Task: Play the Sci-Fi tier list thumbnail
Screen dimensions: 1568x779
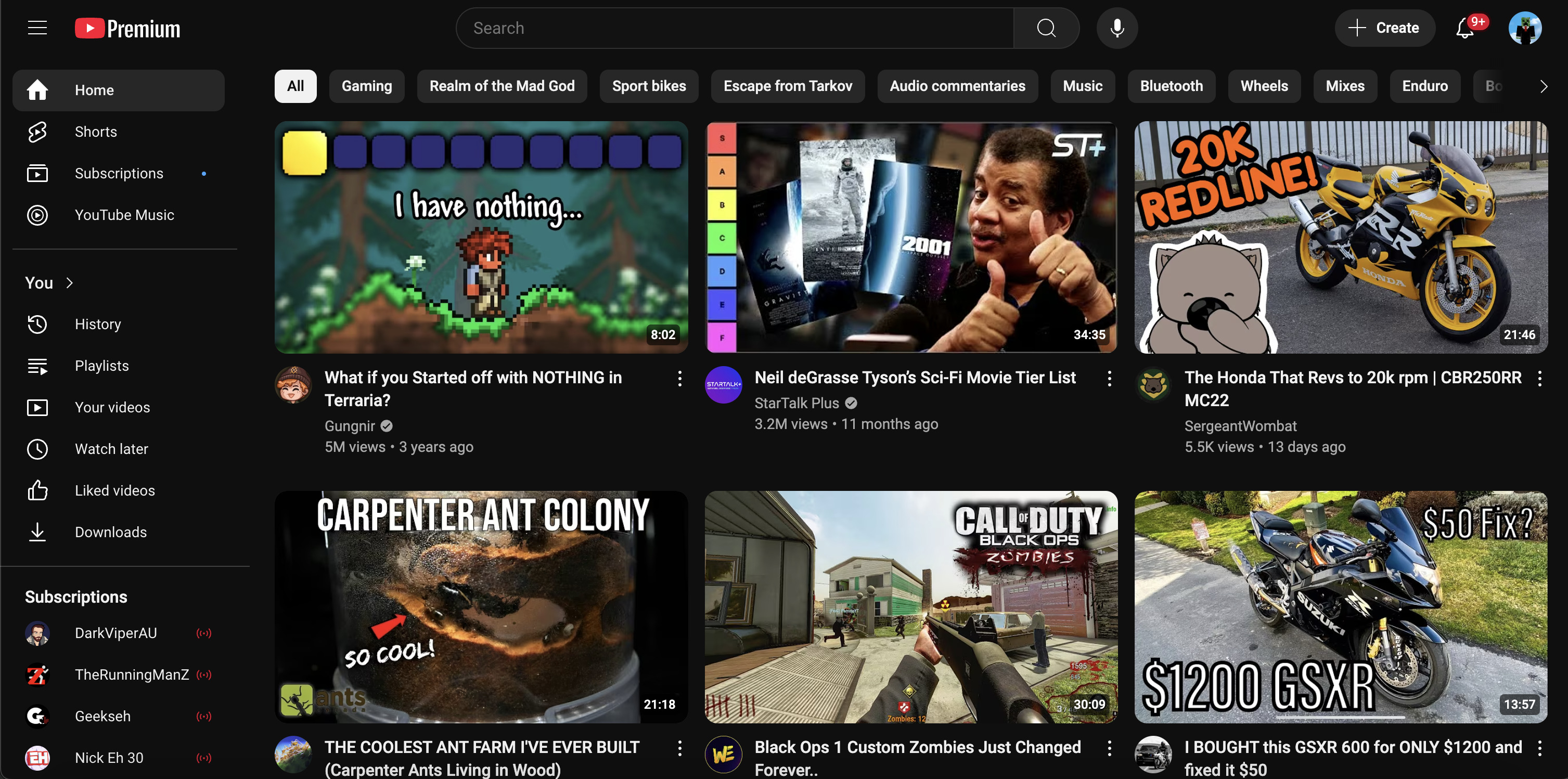Action: point(910,237)
